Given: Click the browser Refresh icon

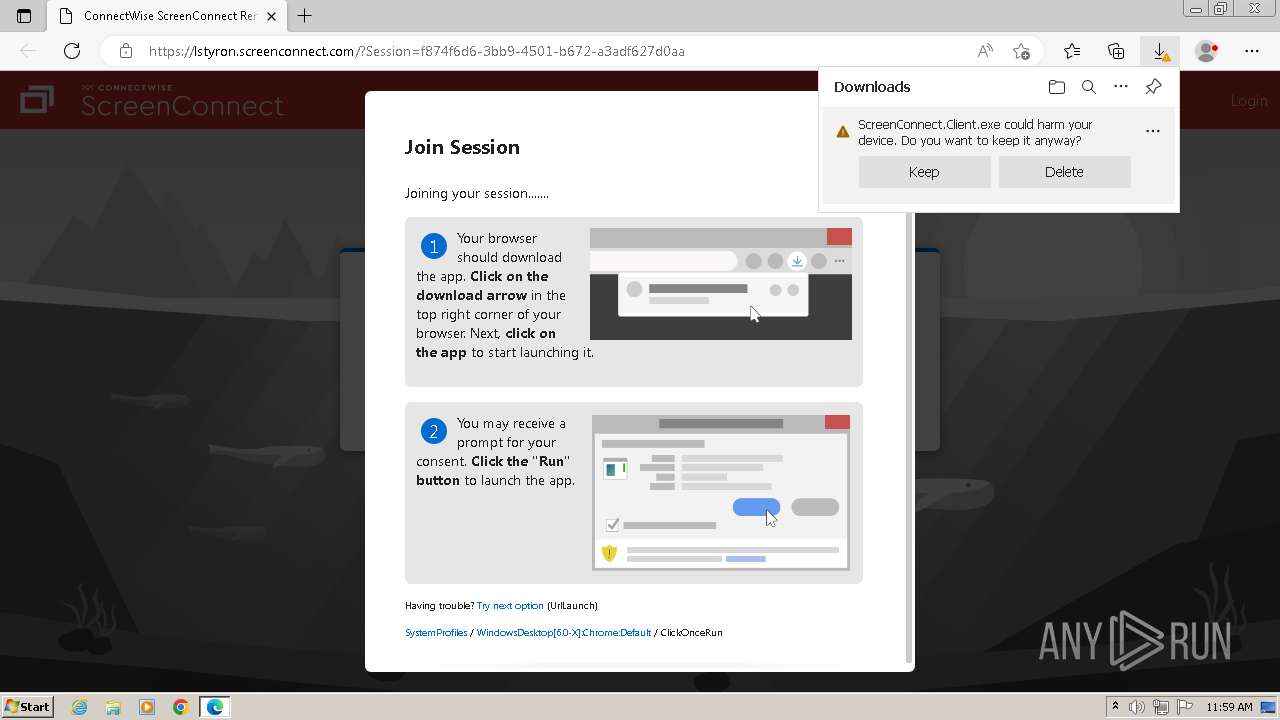Looking at the screenshot, I should [72, 51].
